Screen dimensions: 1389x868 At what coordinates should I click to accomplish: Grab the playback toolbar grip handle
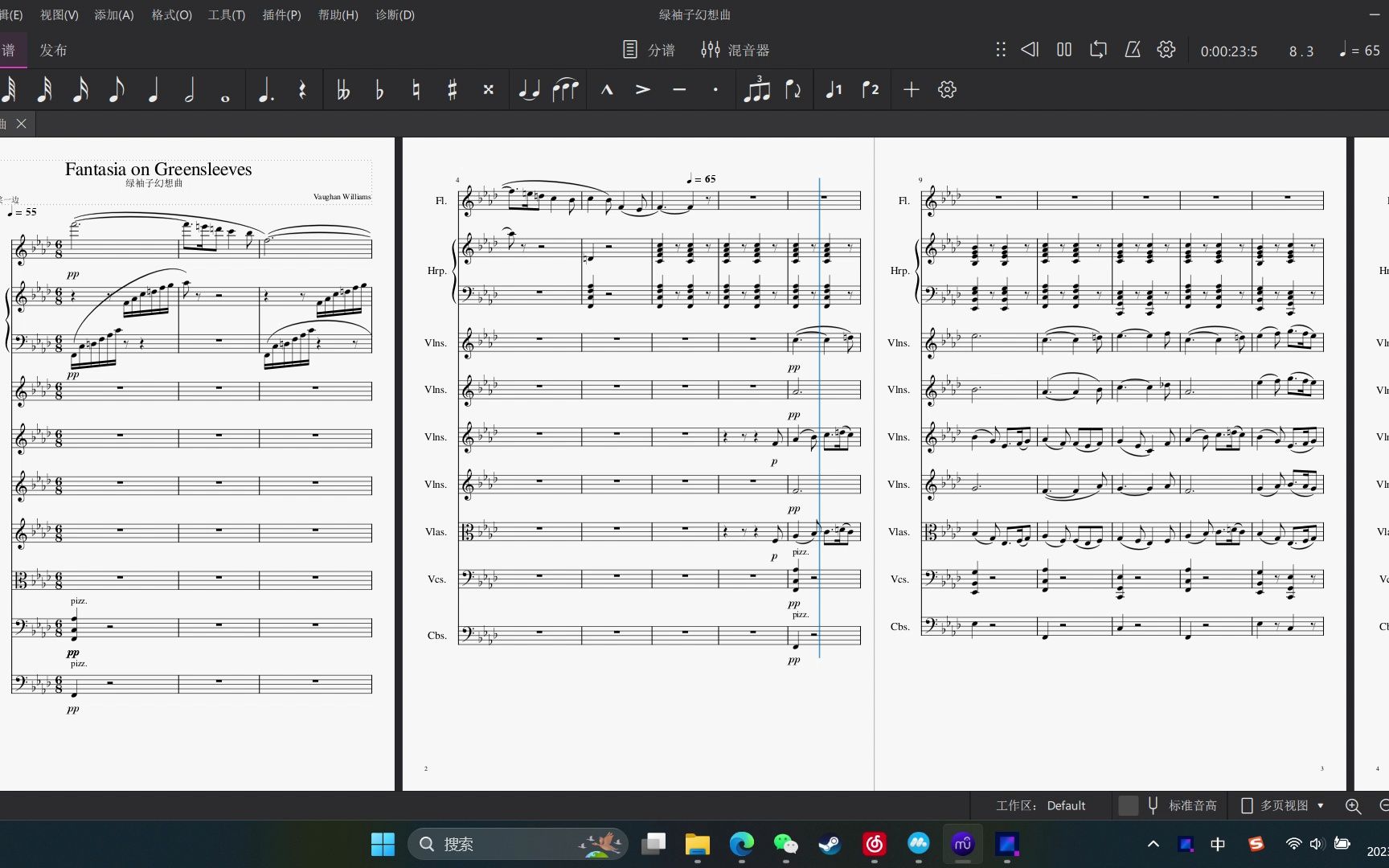[1001, 50]
